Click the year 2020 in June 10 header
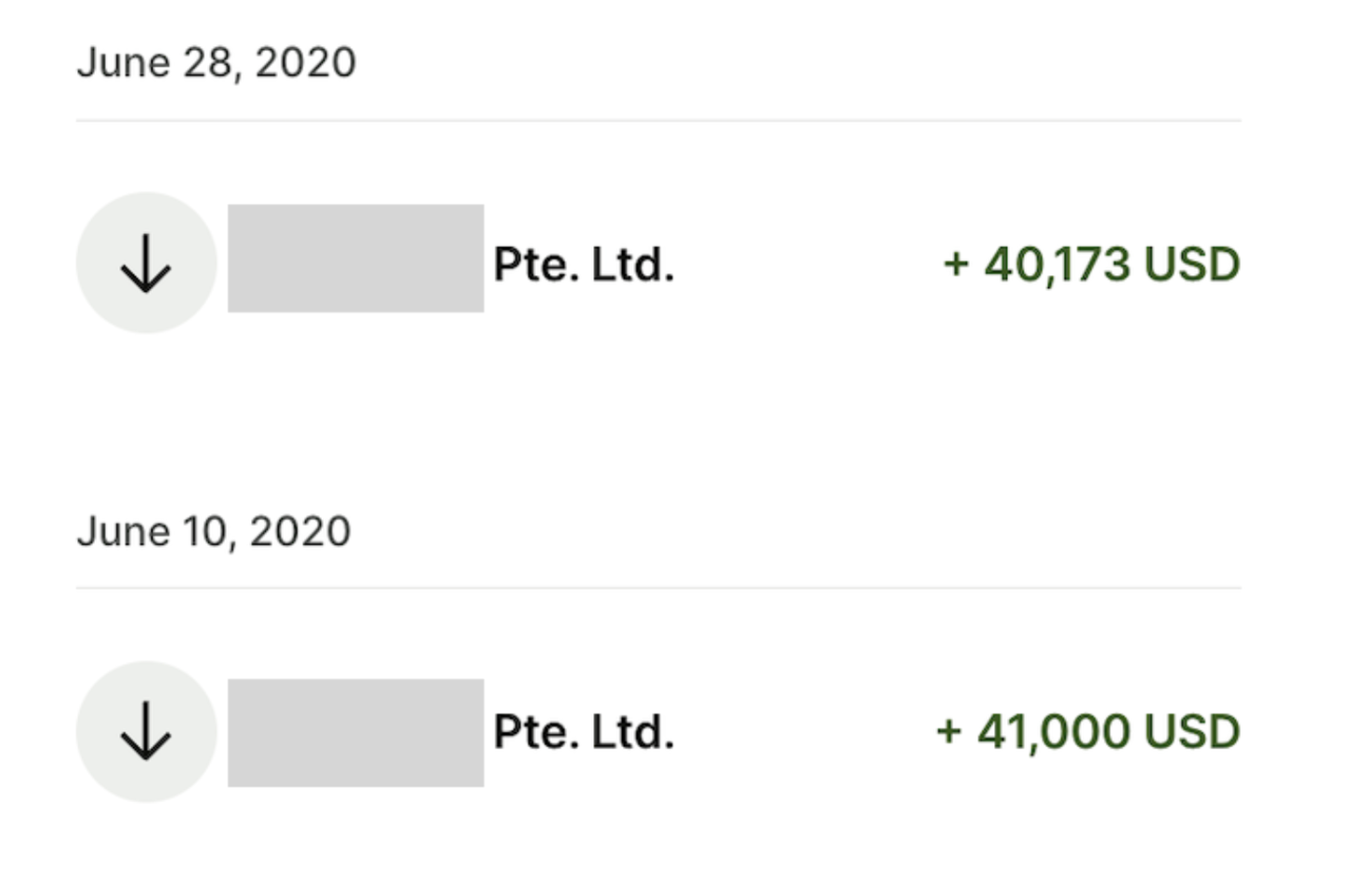This screenshot has height=896, width=1352. pyautogui.click(x=300, y=532)
